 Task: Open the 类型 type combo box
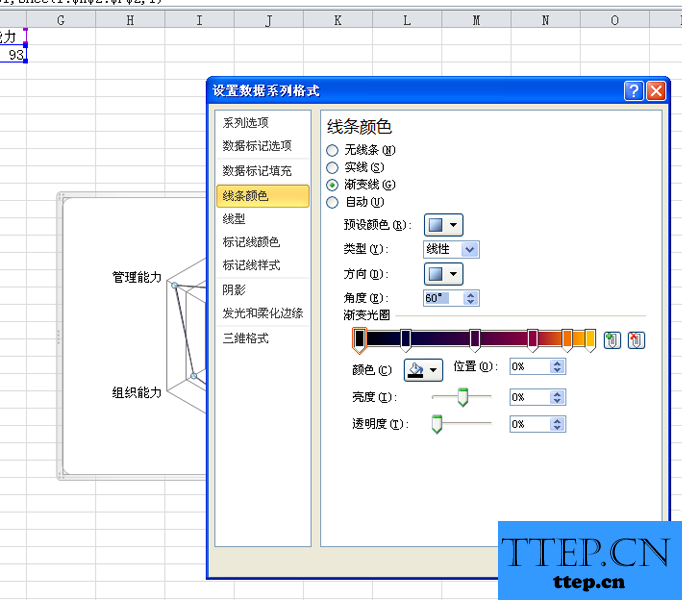coord(451,249)
